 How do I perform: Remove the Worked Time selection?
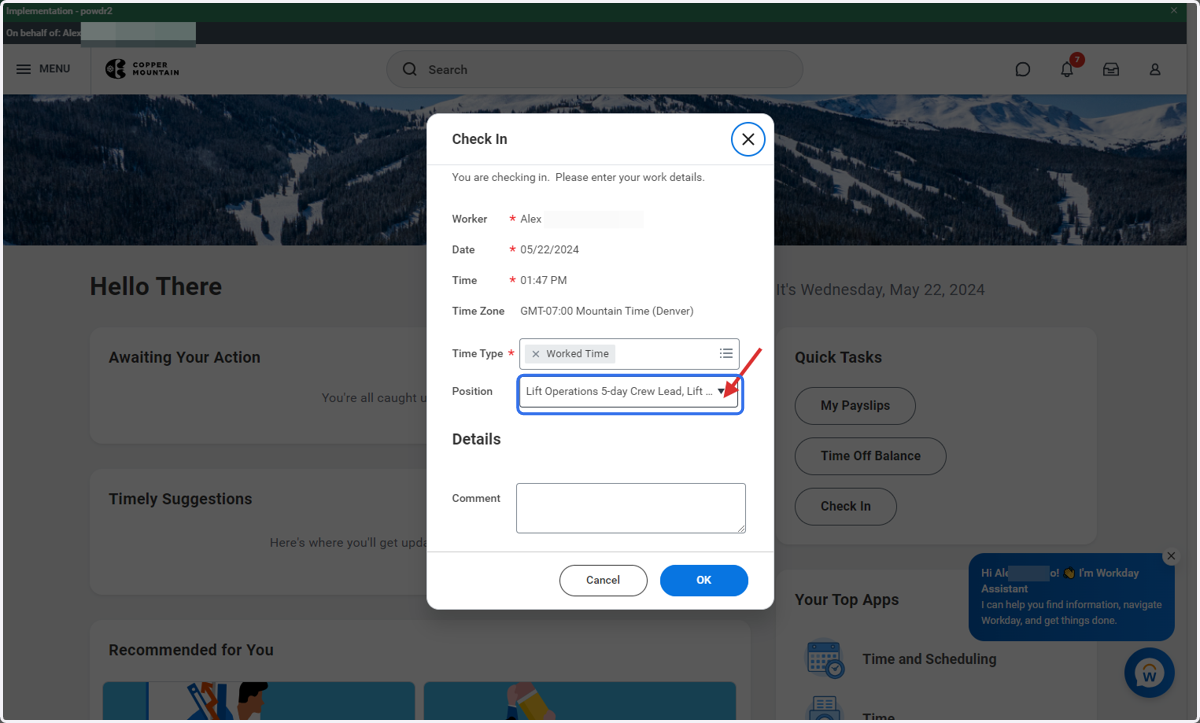pyautogui.click(x=535, y=354)
